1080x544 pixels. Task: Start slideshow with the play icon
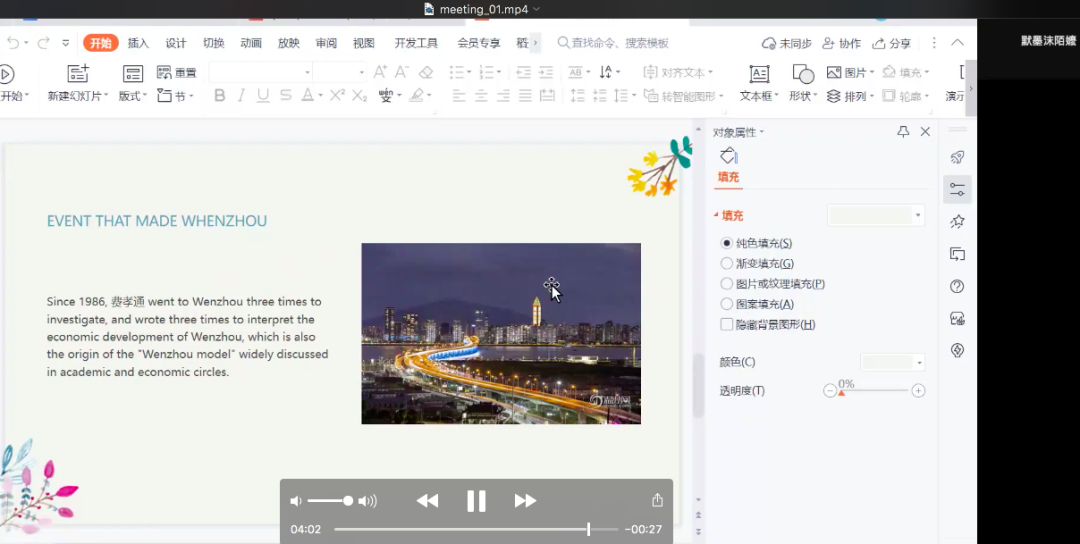[6, 74]
